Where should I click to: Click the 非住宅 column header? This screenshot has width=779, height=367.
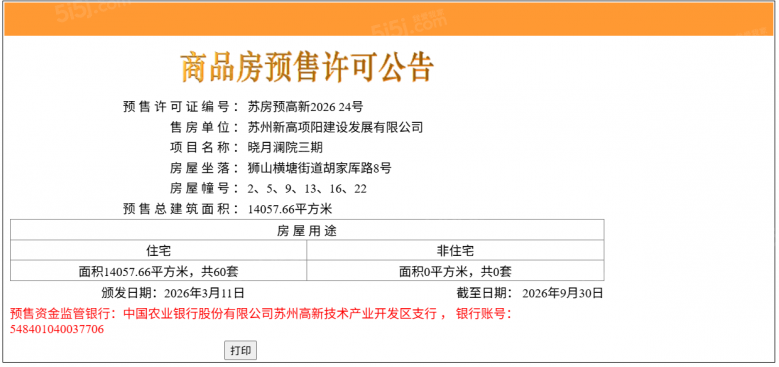click(456, 251)
